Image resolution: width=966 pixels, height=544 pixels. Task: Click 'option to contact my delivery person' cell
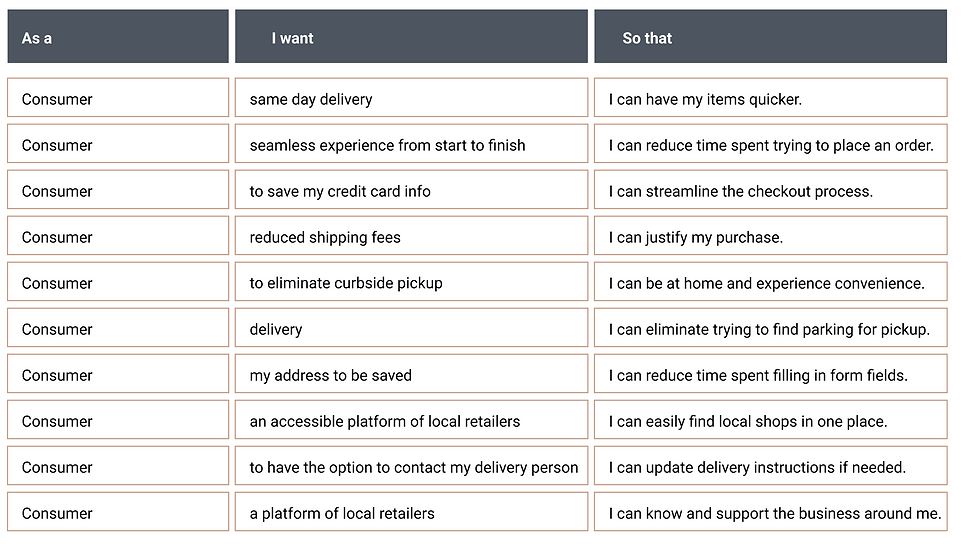pyautogui.click(x=411, y=466)
